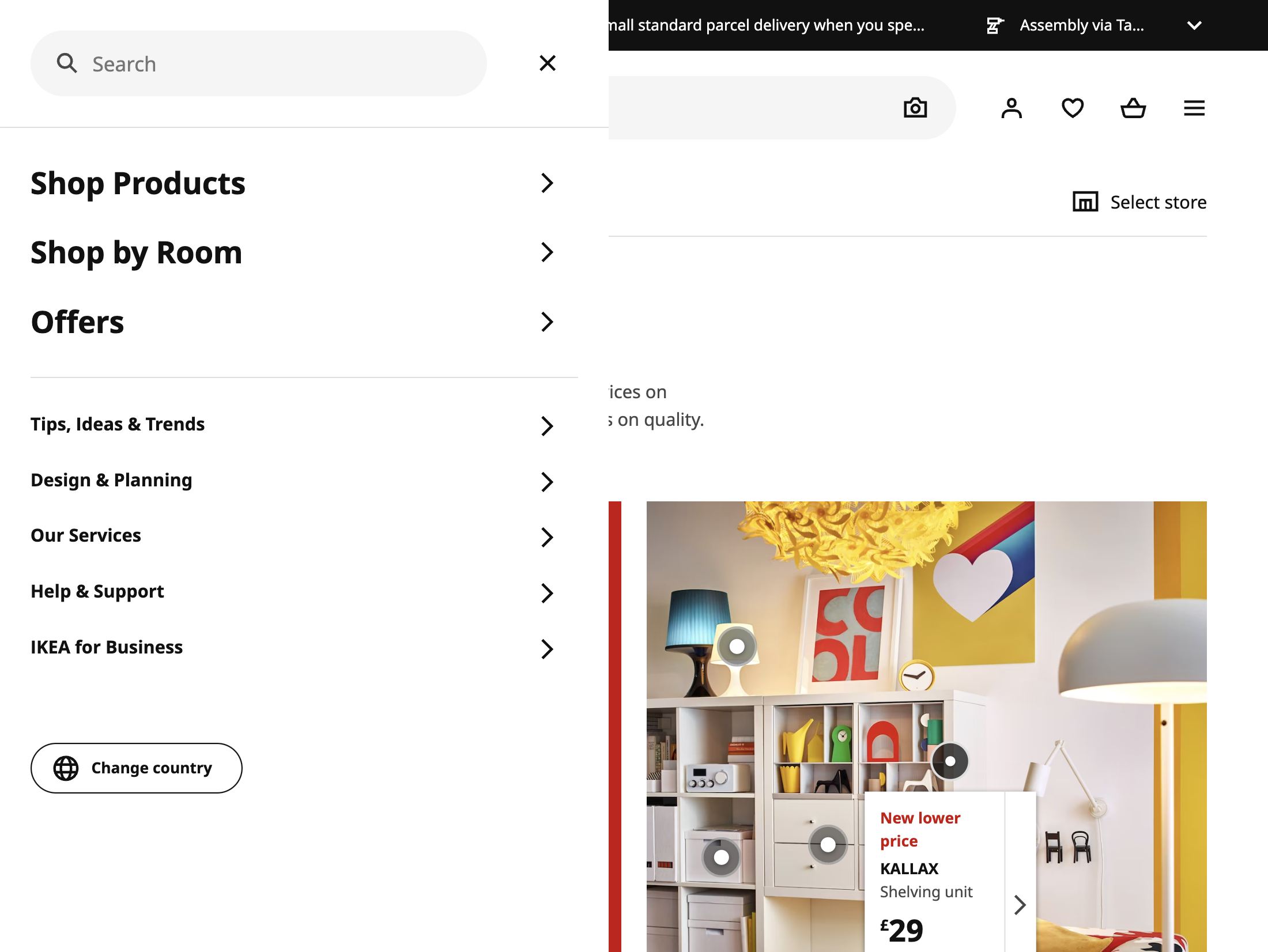
Task: Click the store icon beside Select store
Action: 1085,202
